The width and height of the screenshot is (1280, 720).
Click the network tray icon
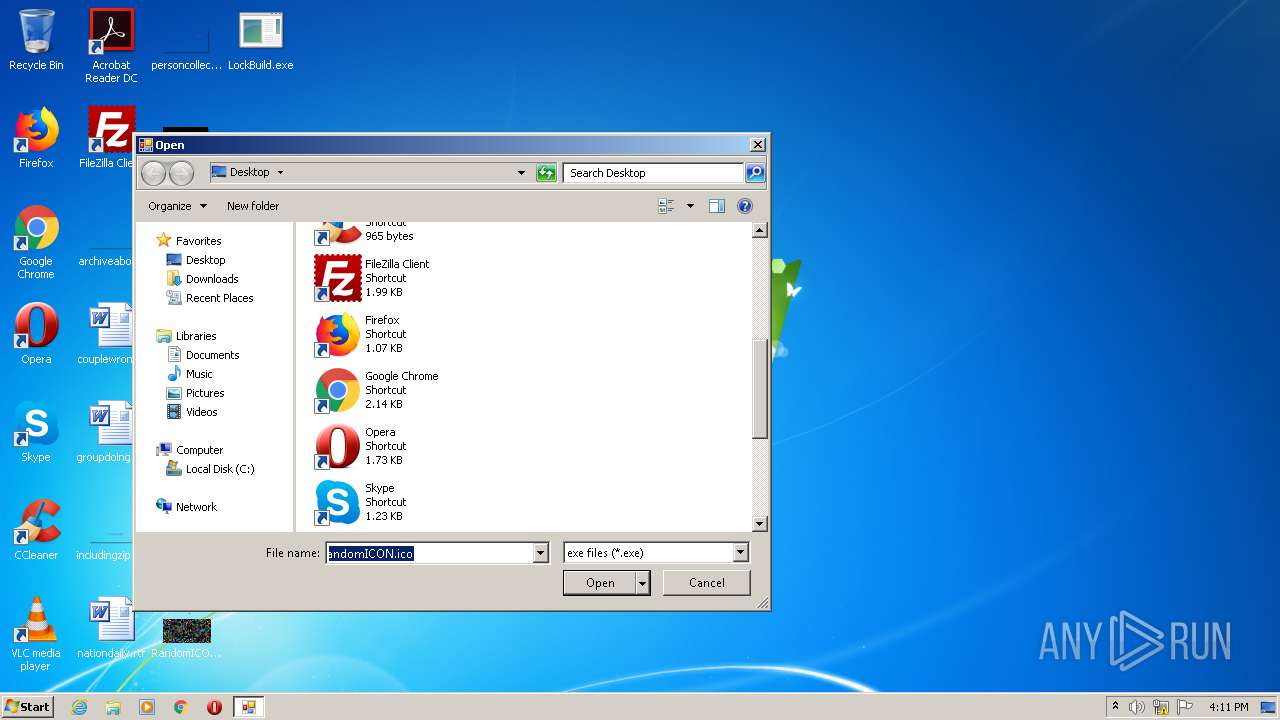pyautogui.click(x=1161, y=707)
